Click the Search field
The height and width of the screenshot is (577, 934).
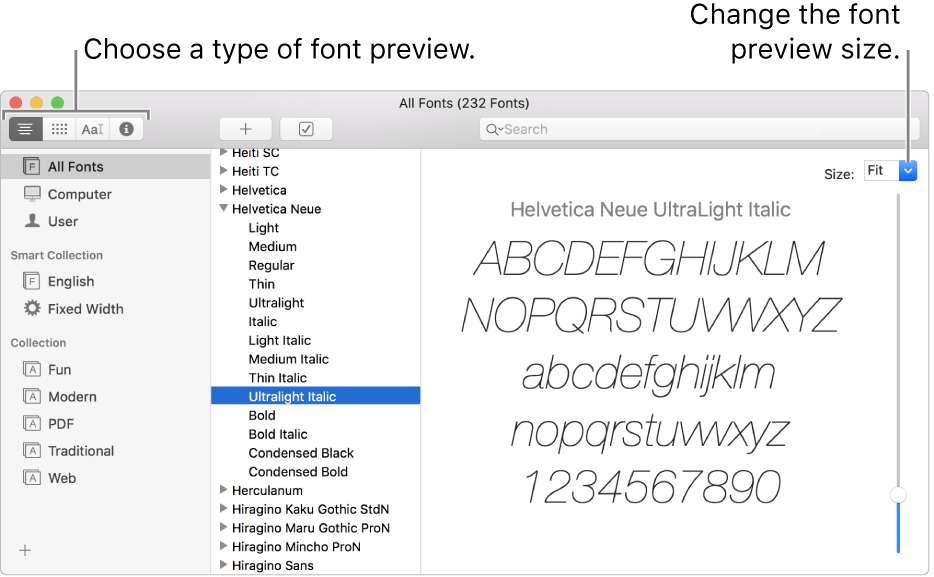click(699, 129)
